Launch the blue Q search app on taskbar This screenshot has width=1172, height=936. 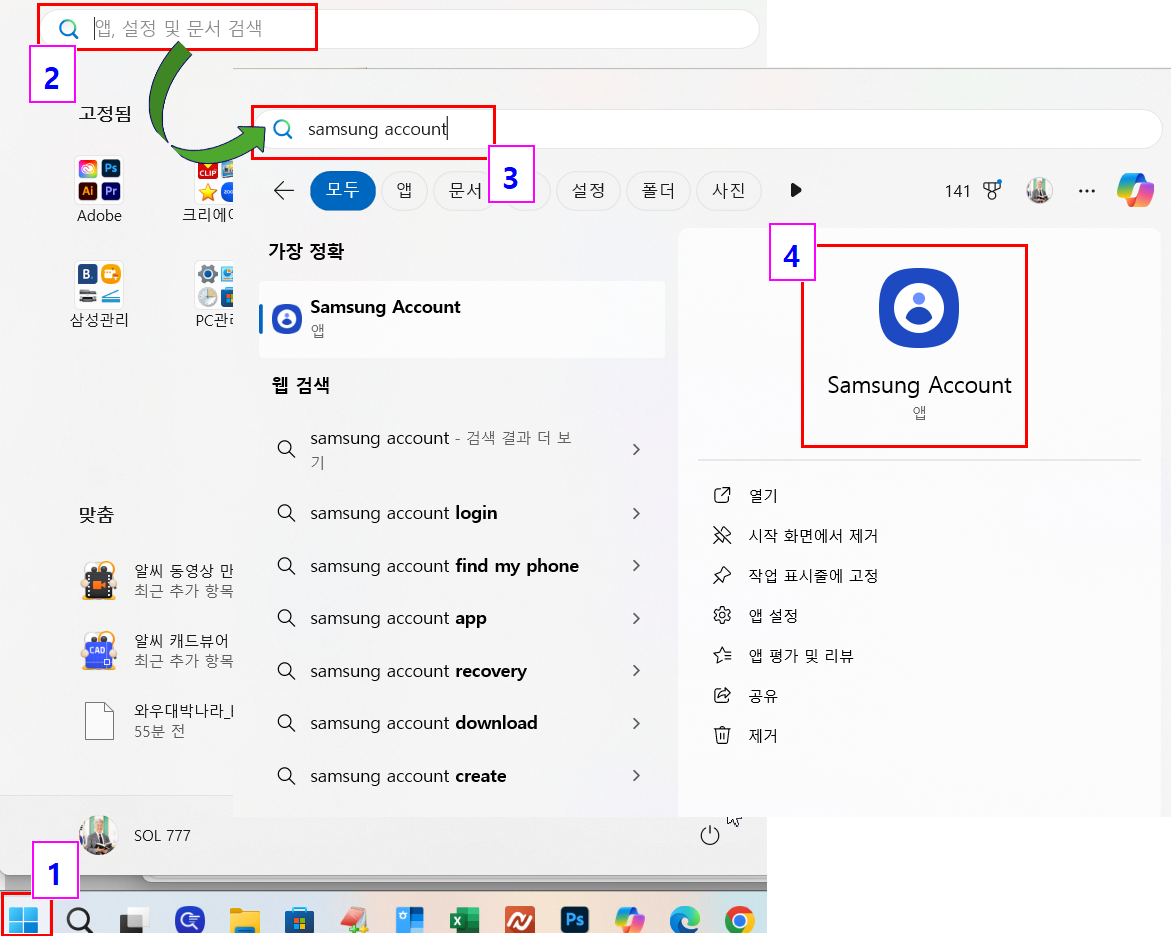pyautogui.click(x=190, y=920)
